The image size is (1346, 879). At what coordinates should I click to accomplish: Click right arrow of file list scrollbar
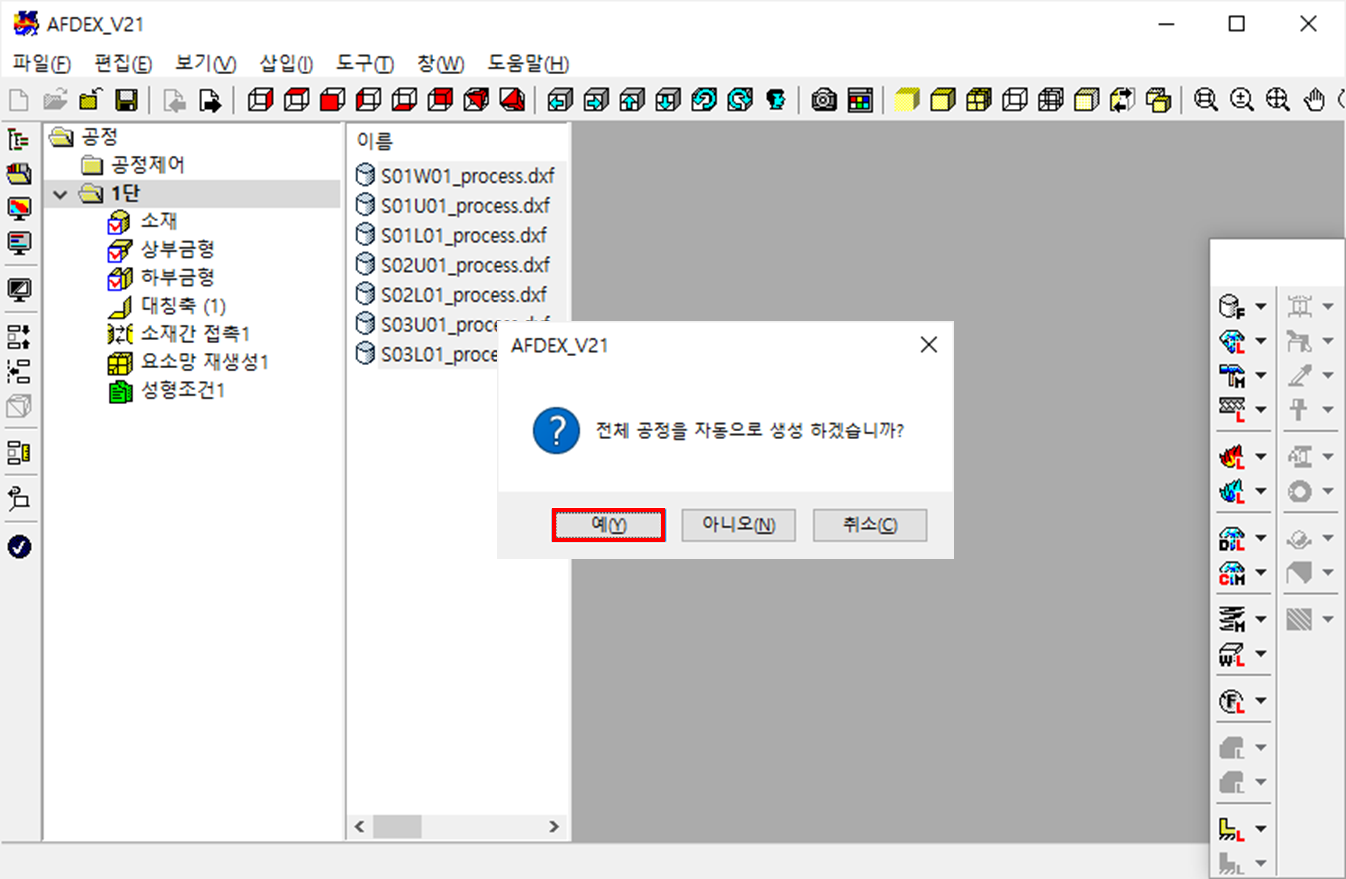[x=554, y=827]
